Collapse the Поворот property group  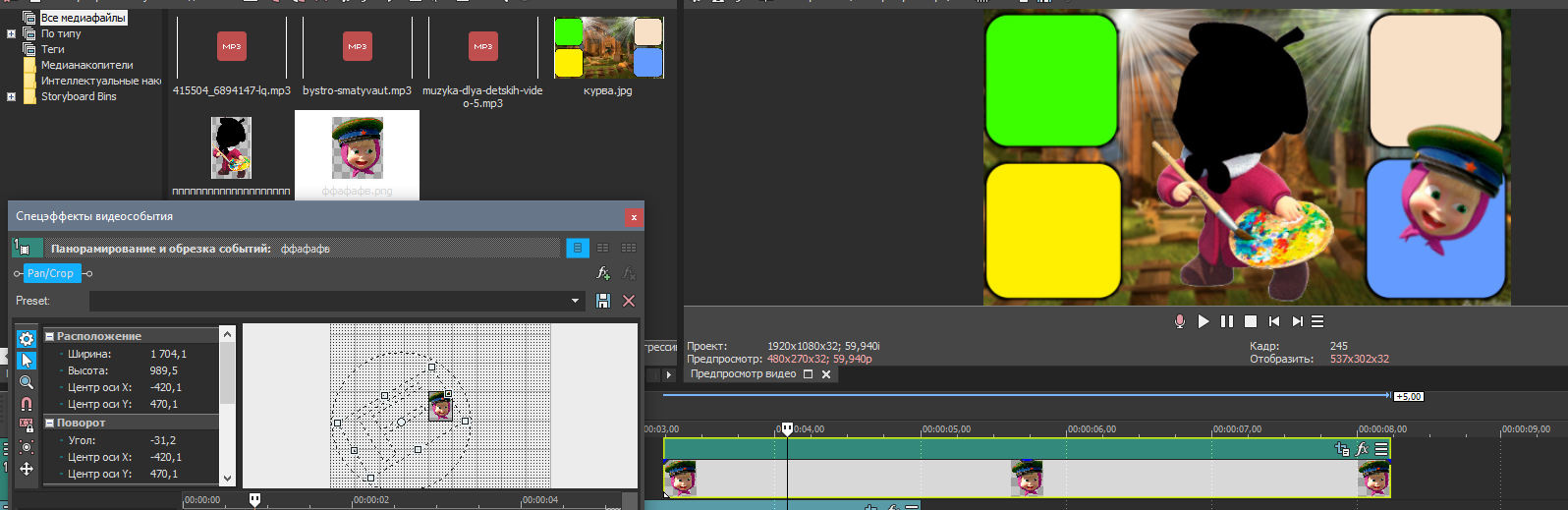point(49,423)
